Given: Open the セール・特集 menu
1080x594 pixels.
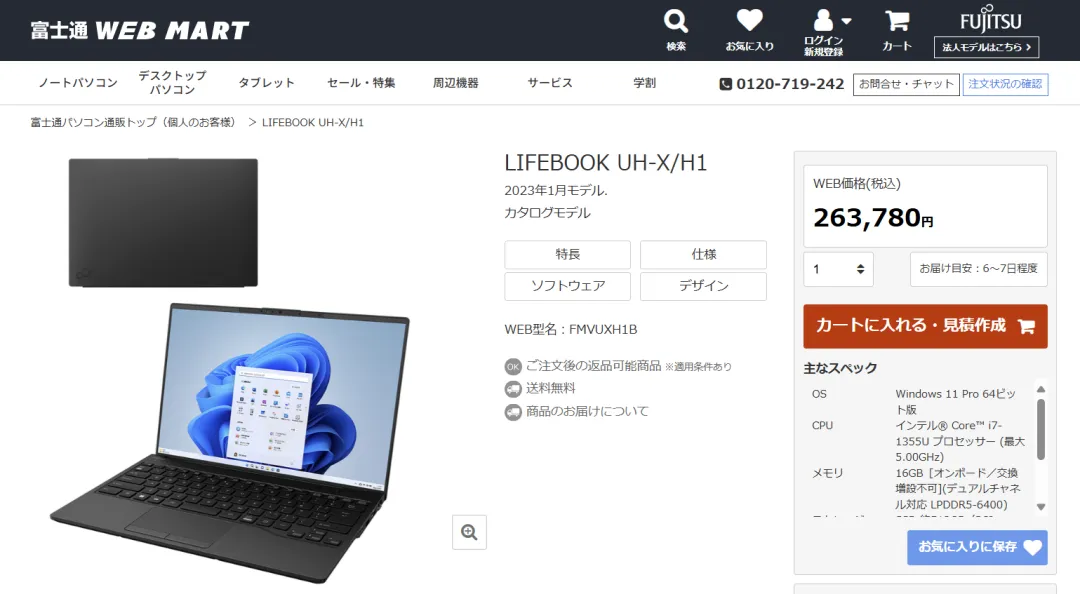Looking at the screenshot, I should tap(361, 83).
